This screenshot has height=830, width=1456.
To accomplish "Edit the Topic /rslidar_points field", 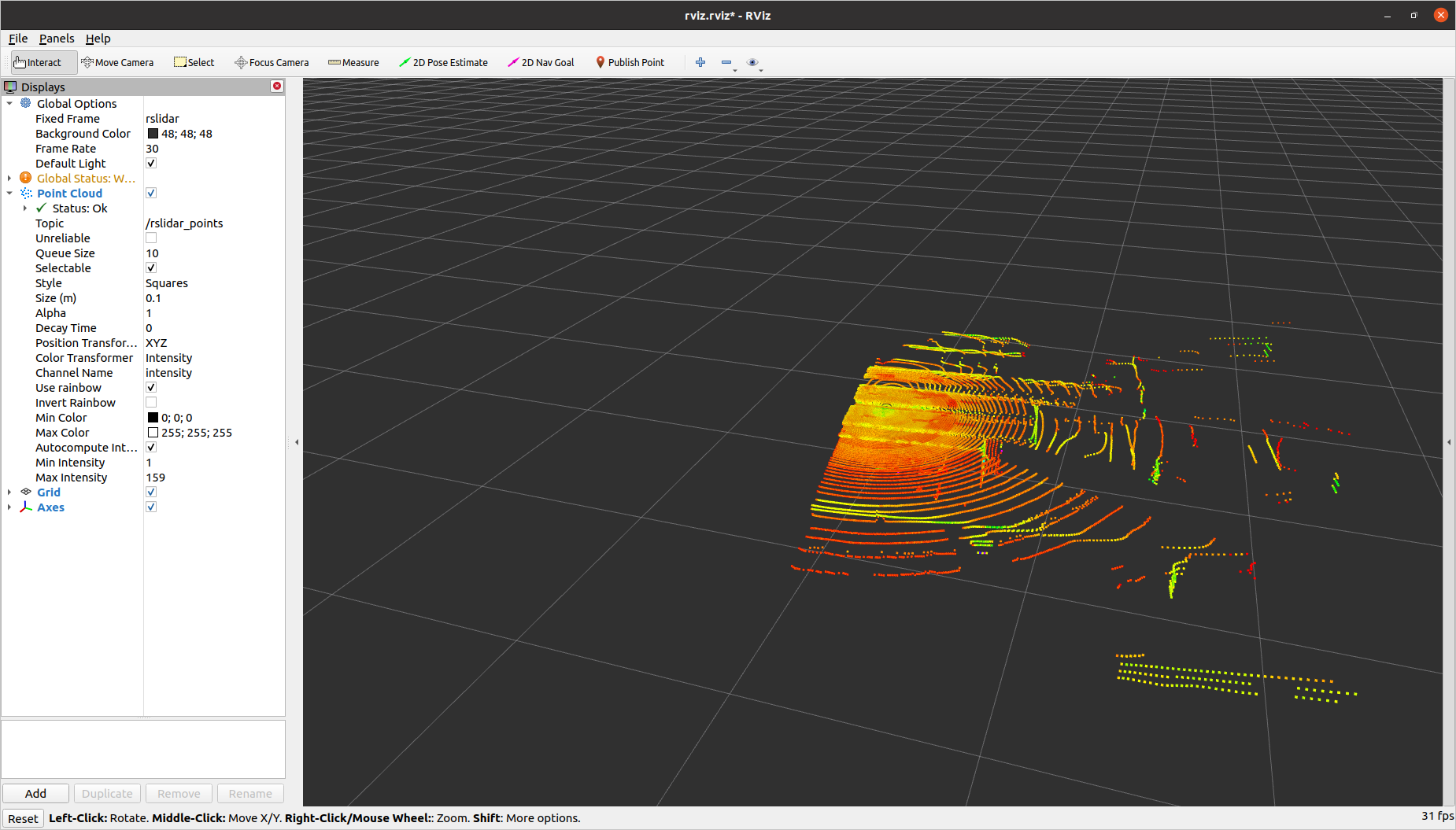I will coord(213,223).
